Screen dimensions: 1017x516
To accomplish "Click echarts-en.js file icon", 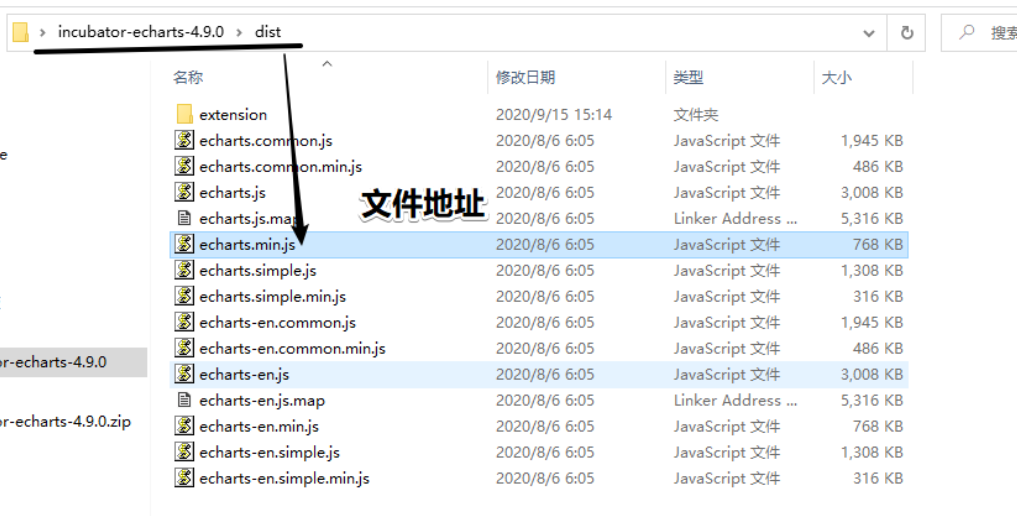I will click(184, 373).
